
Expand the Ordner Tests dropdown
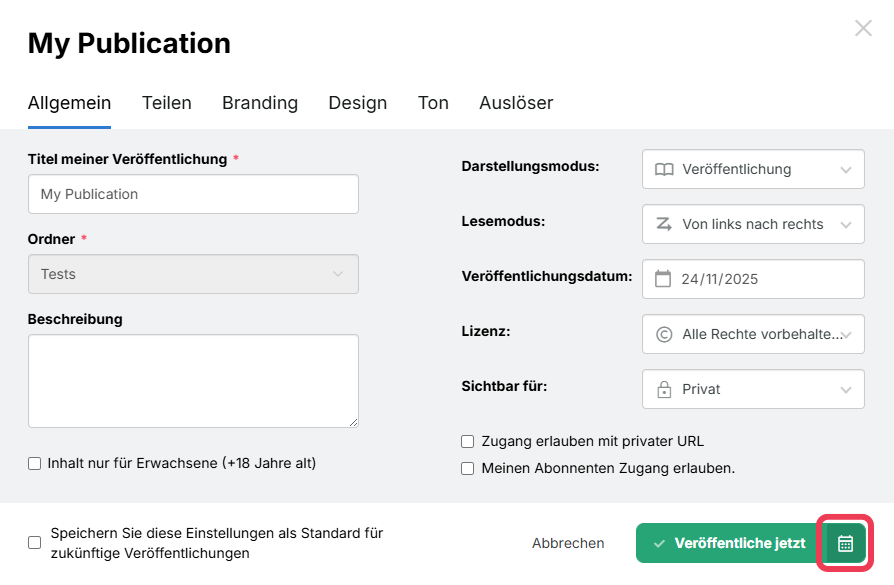point(193,274)
